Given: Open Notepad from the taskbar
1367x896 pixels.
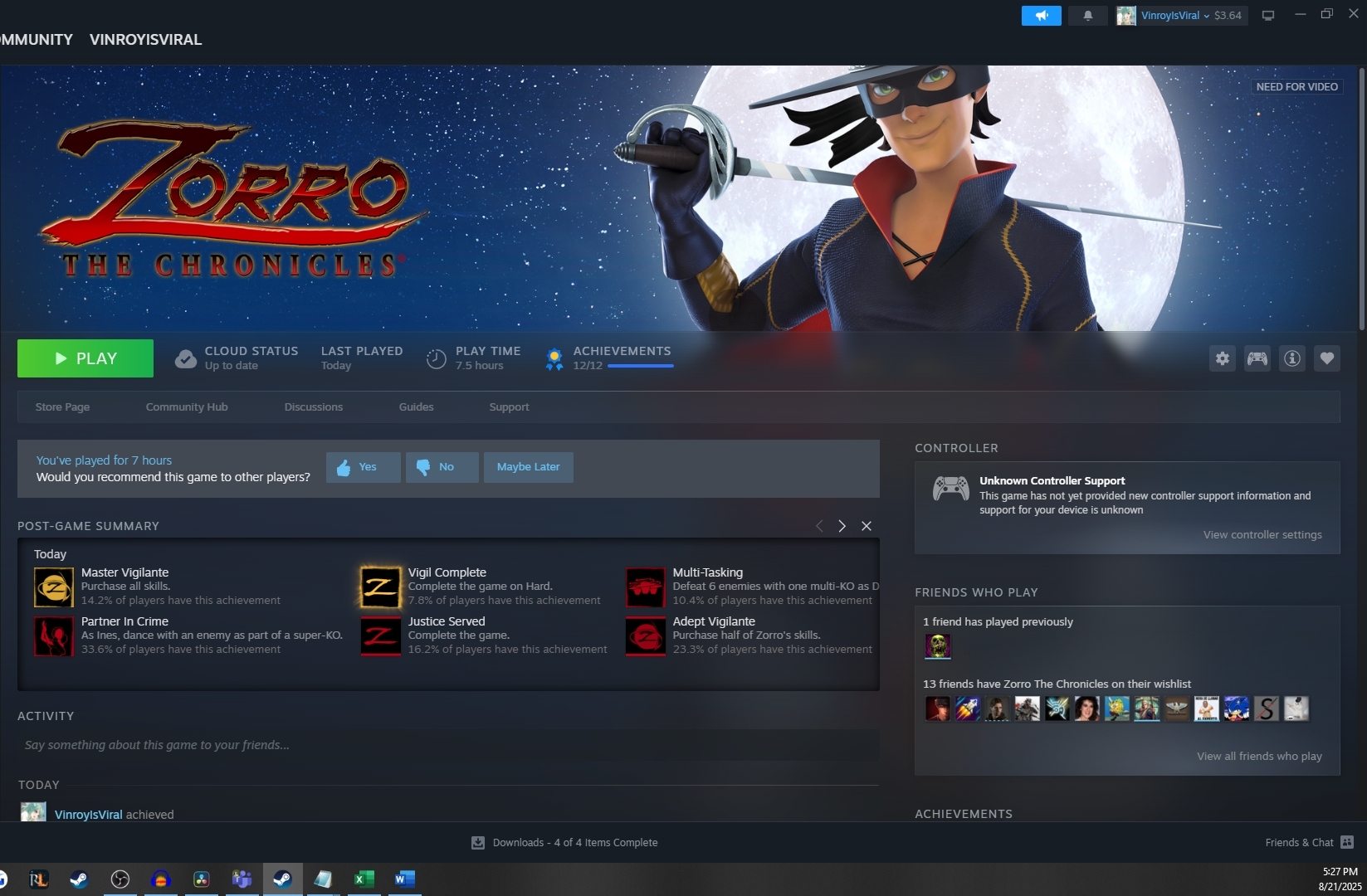Looking at the screenshot, I should coord(324,879).
